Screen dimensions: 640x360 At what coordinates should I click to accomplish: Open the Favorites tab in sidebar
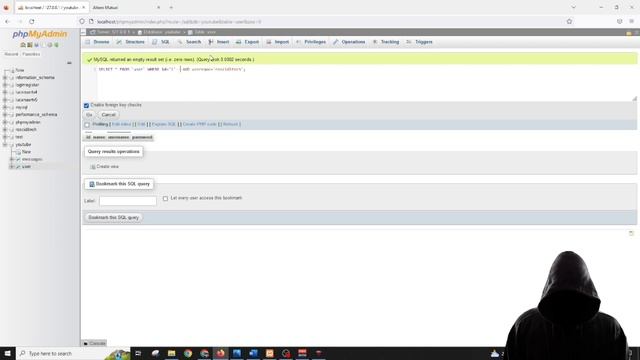pos(31,54)
